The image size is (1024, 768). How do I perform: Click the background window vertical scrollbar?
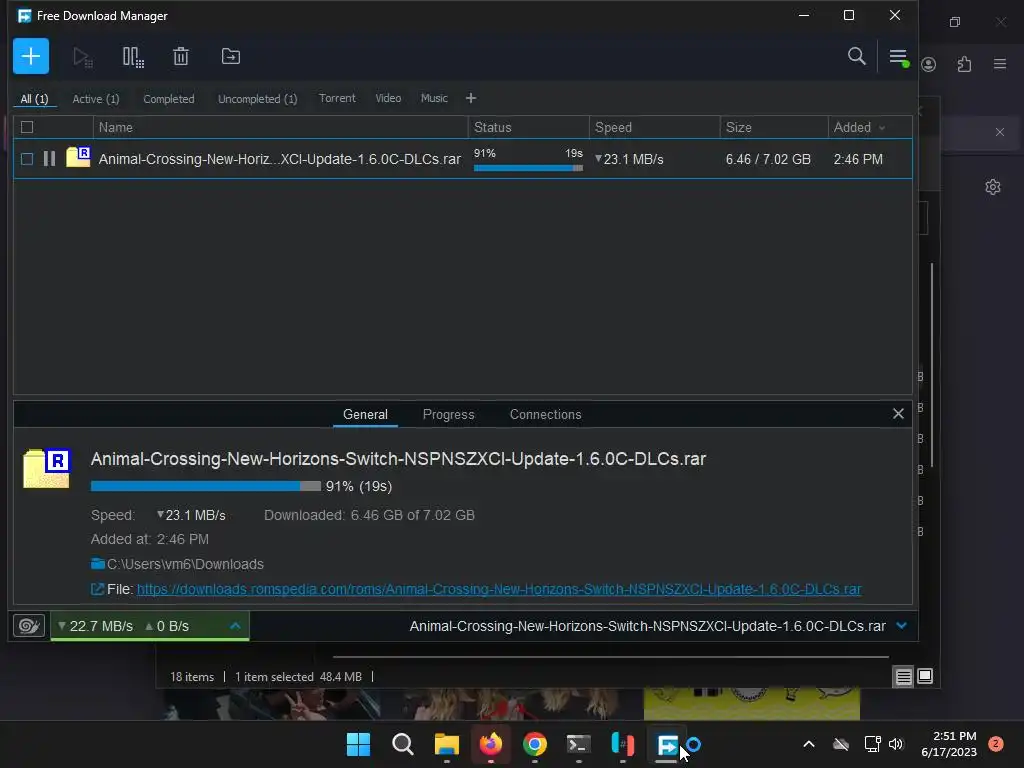pos(932,365)
